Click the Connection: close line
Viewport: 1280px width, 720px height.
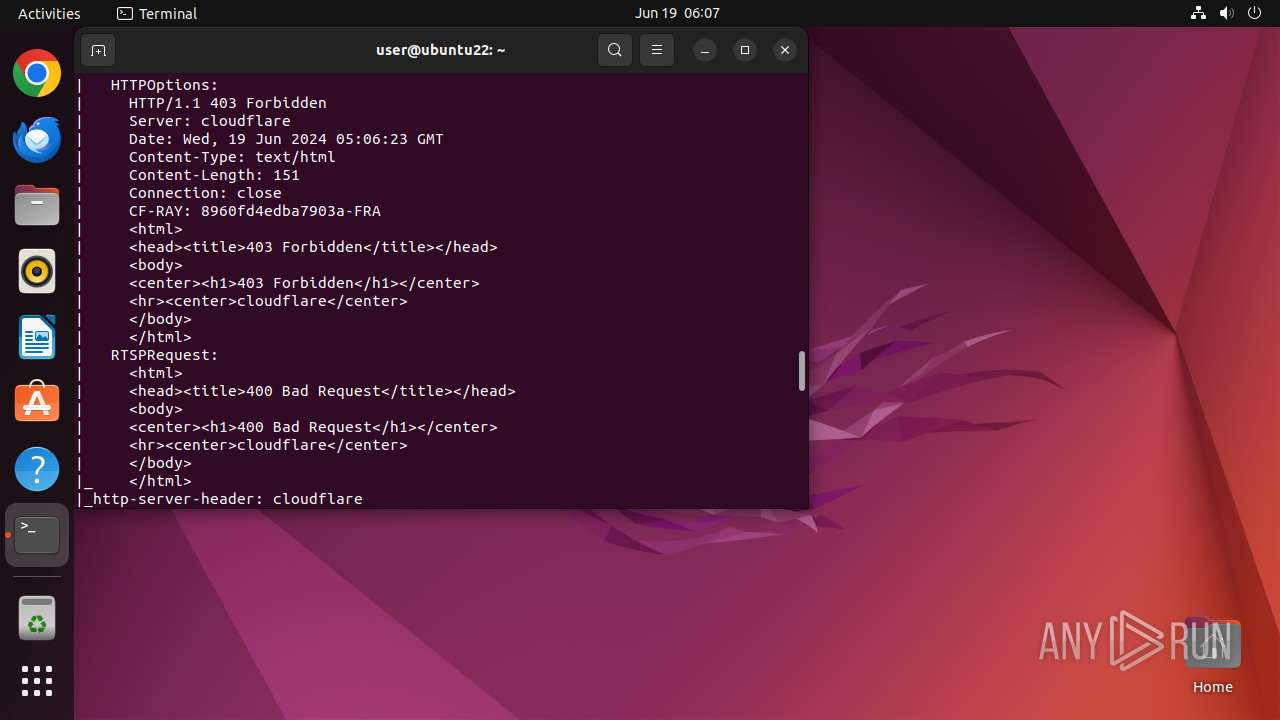pos(205,193)
